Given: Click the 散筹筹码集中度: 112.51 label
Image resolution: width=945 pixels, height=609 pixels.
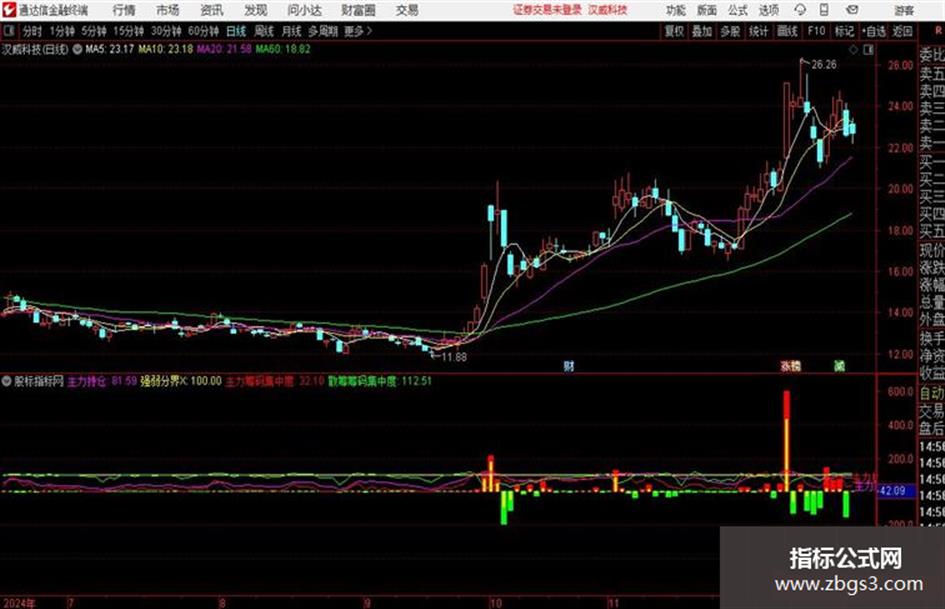Looking at the screenshot, I should pyautogui.click(x=380, y=381).
